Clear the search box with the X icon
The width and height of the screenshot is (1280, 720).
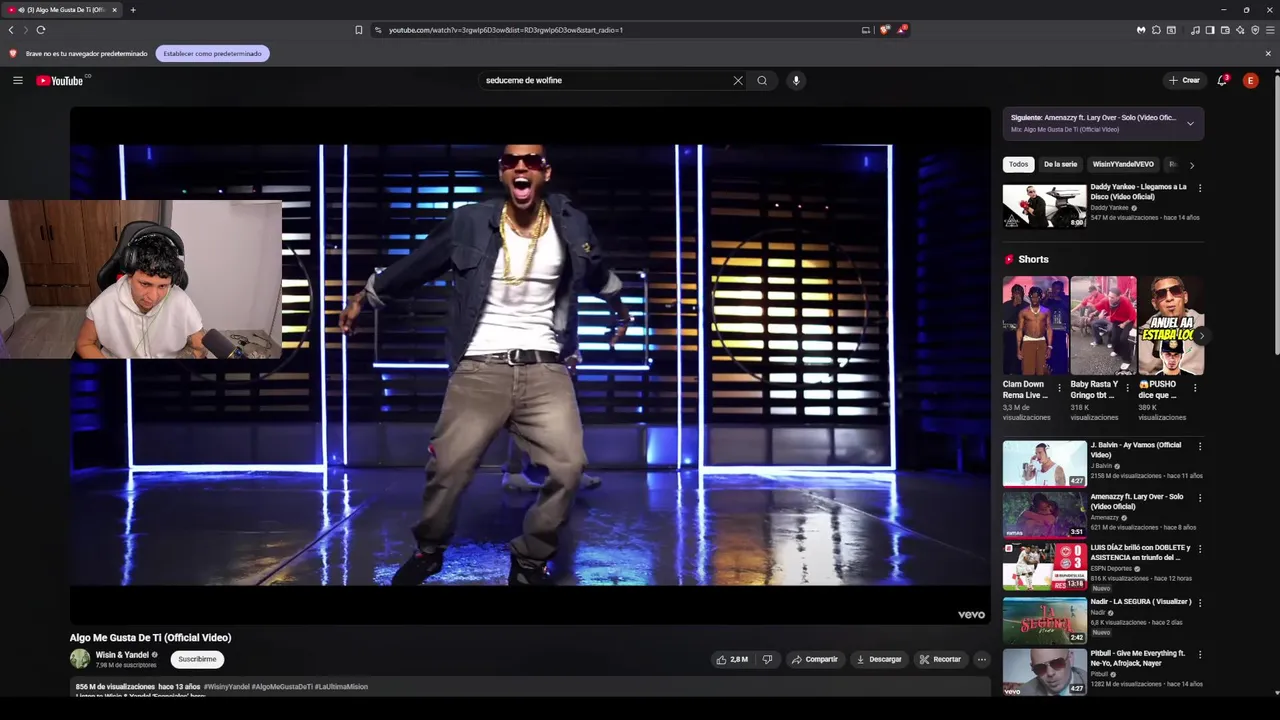coord(738,80)
